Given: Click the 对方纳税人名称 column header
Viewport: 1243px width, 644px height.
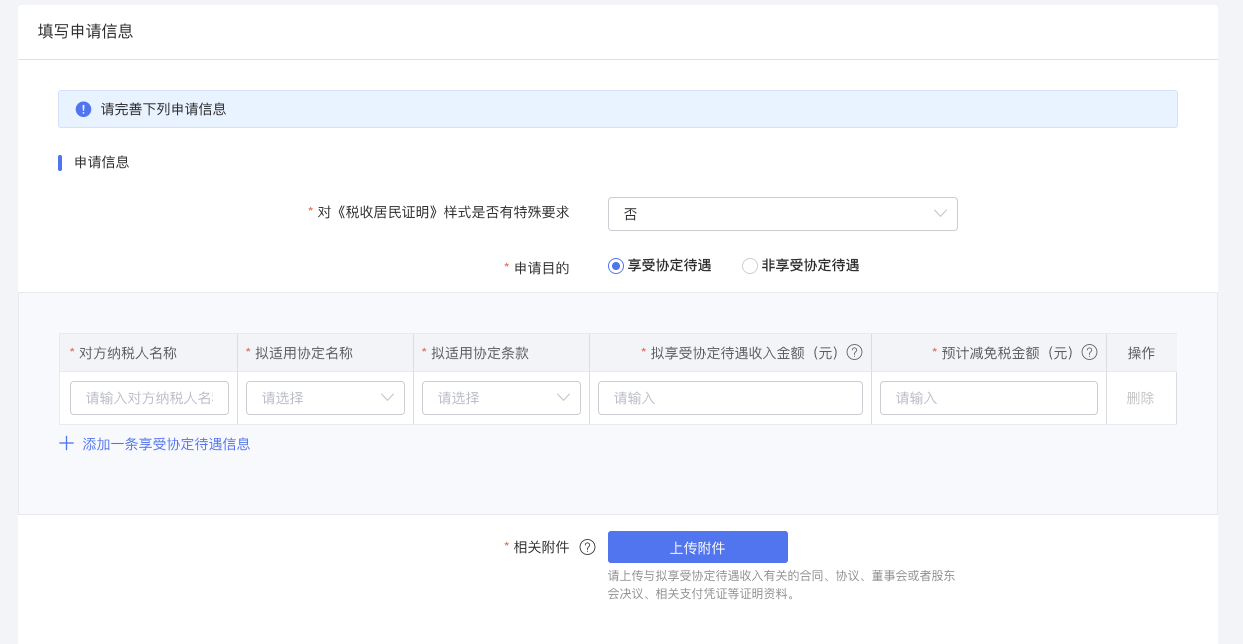Looking at the screenshot, I should [148, 353].
